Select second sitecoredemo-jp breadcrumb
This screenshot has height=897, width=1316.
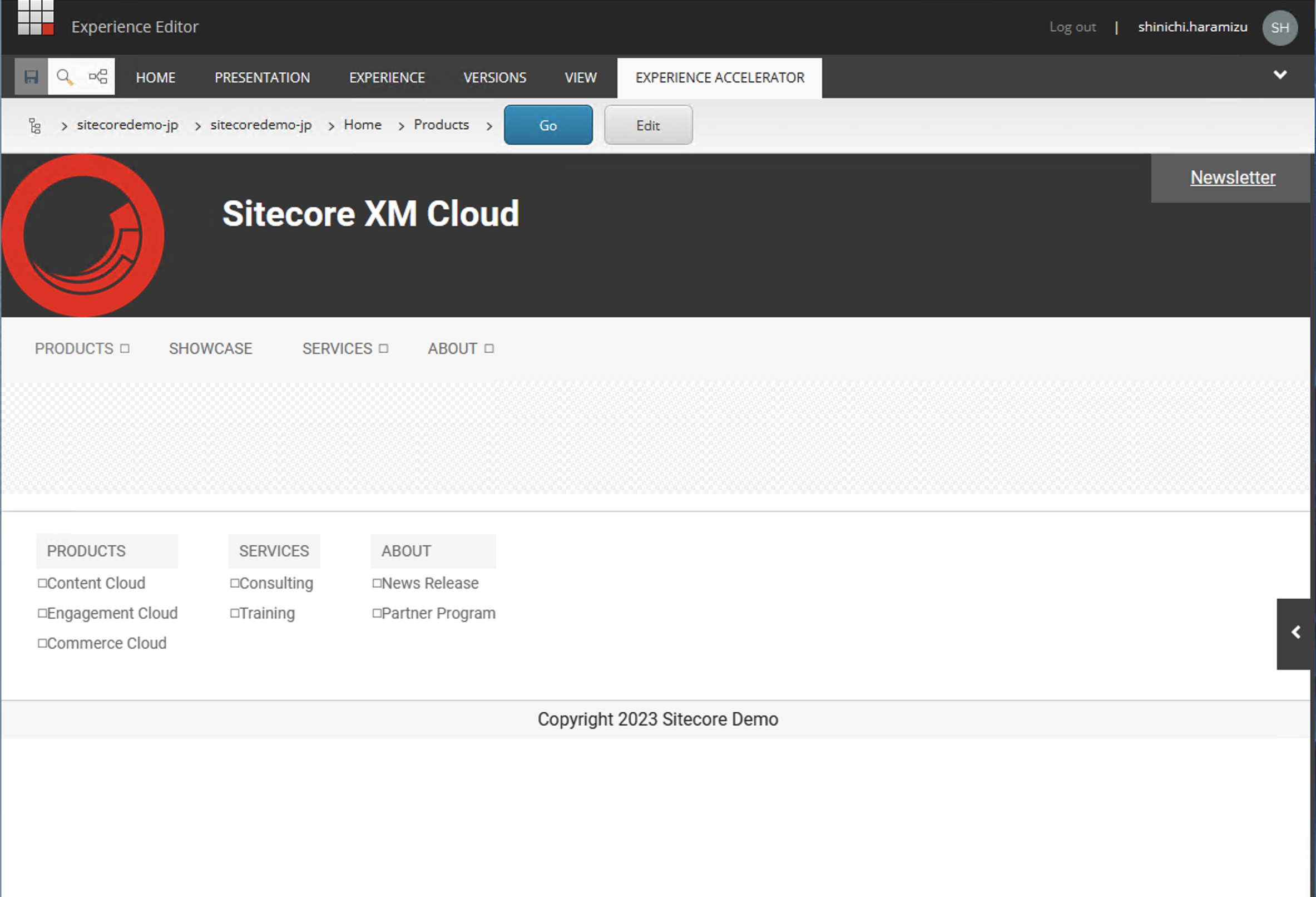click(x=260, y=125)
